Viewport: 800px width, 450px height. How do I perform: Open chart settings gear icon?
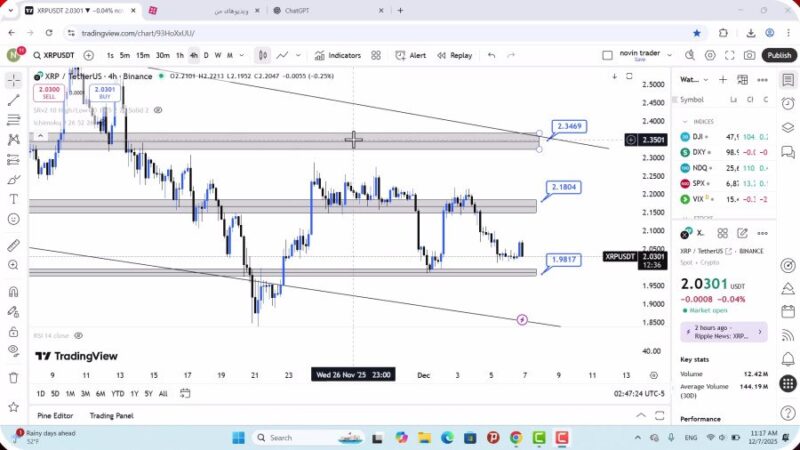pos(710,56)
